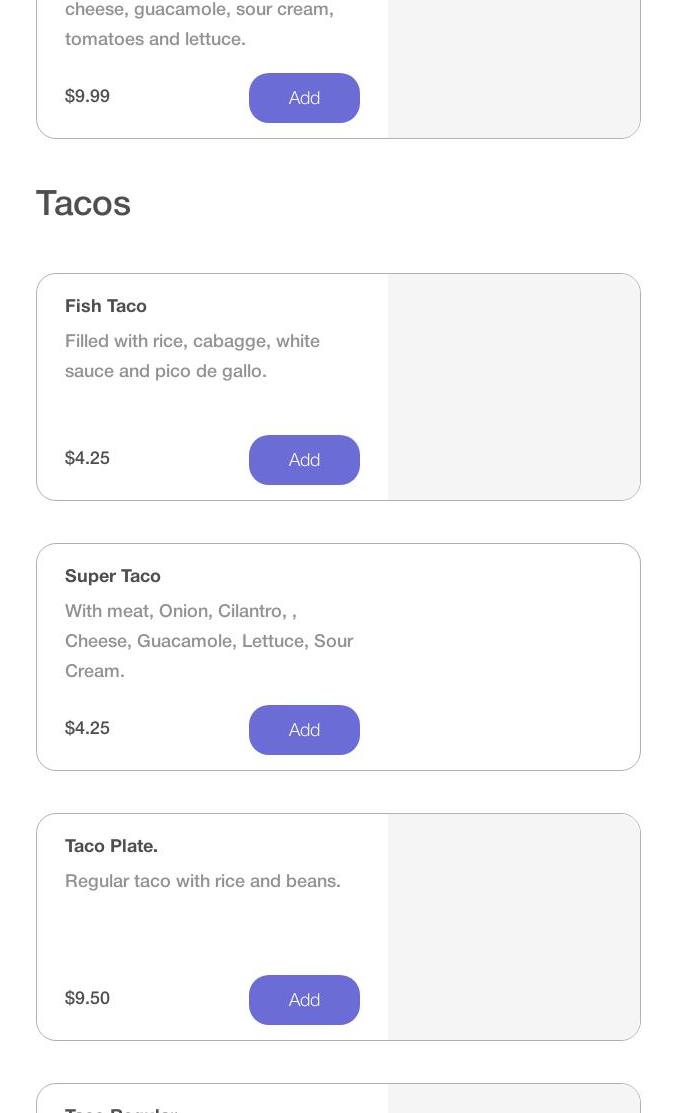Click the $9.99 price label
The image size is (674, 1113).
(x=87, y=96)
